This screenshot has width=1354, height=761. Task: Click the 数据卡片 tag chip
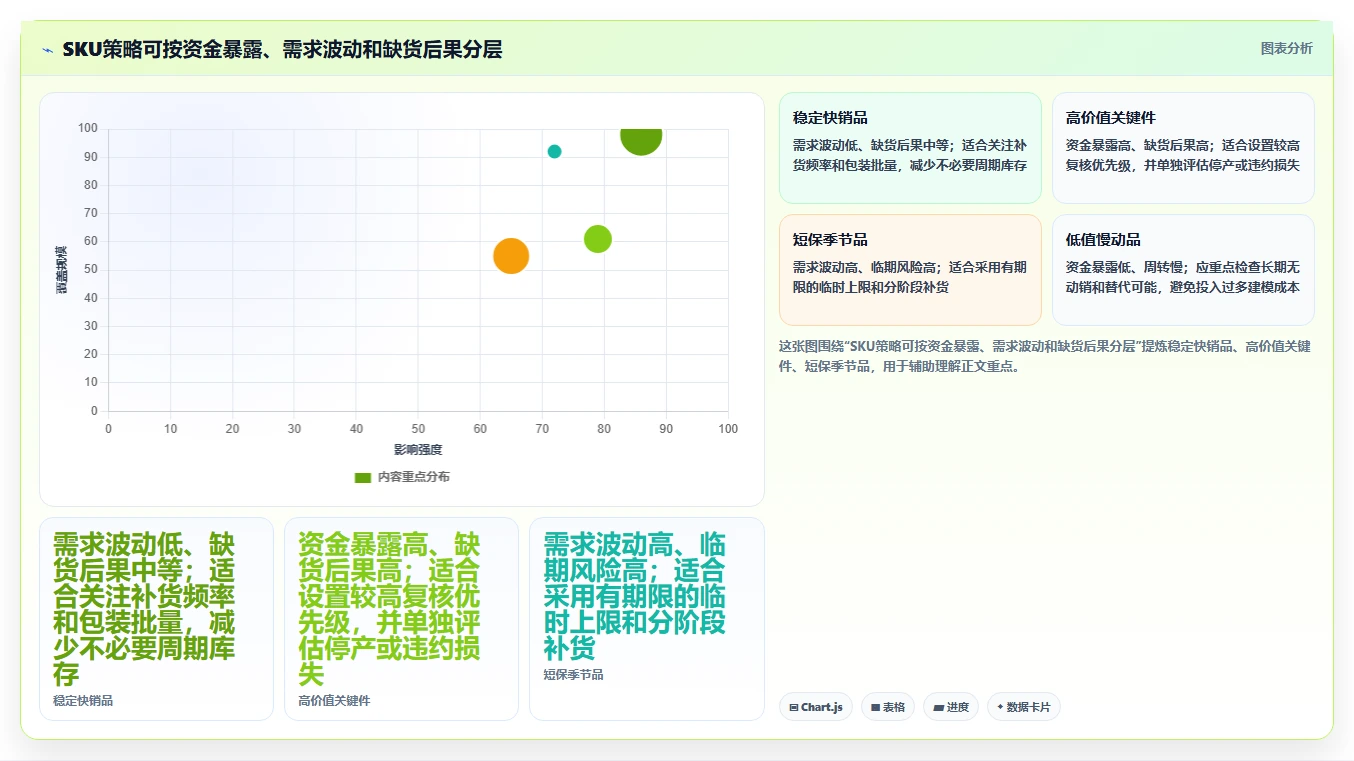tap(1023, 707)
